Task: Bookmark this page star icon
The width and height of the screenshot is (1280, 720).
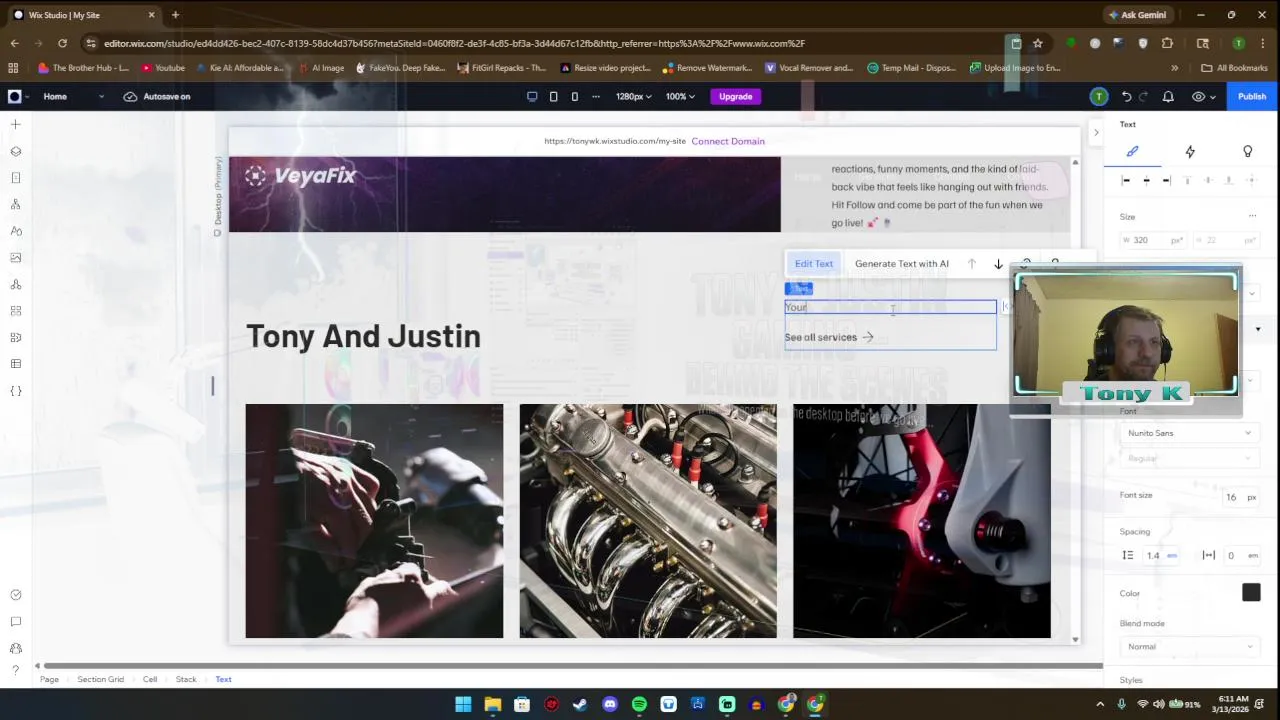Action: pyautogui.click(x=1038, y=43)
